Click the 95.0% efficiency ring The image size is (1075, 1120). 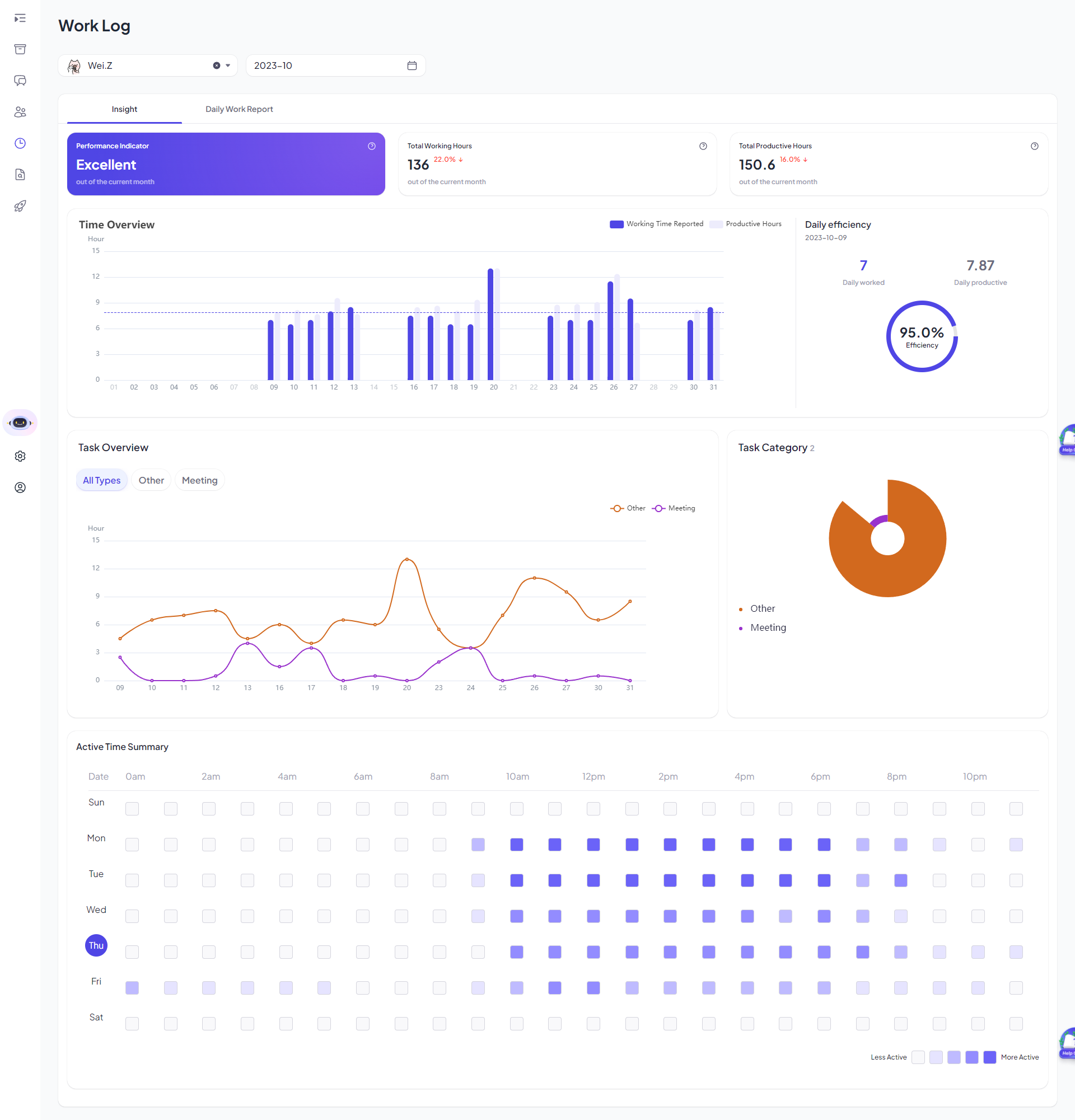tap(922, 336)
